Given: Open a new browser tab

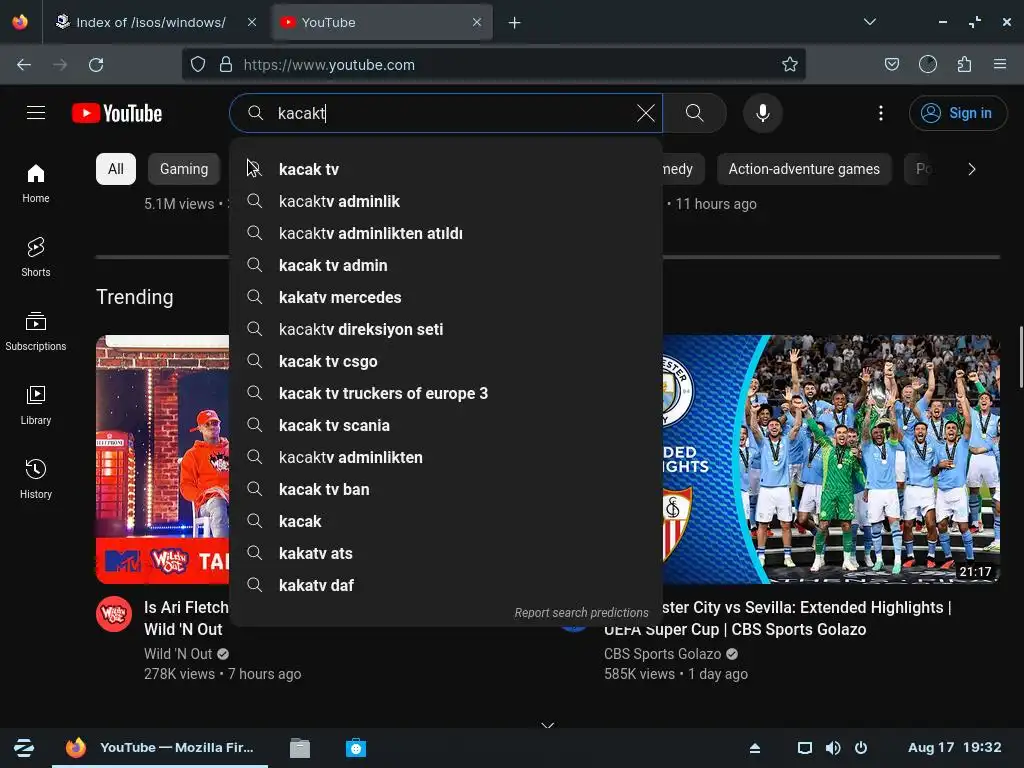Looking at the screenshot, I should 515,23.
